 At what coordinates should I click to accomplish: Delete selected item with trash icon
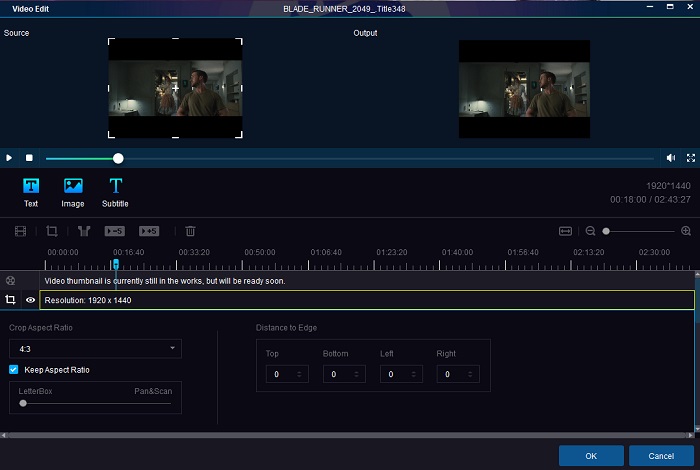pyautogui.click(x=190, y=231)
